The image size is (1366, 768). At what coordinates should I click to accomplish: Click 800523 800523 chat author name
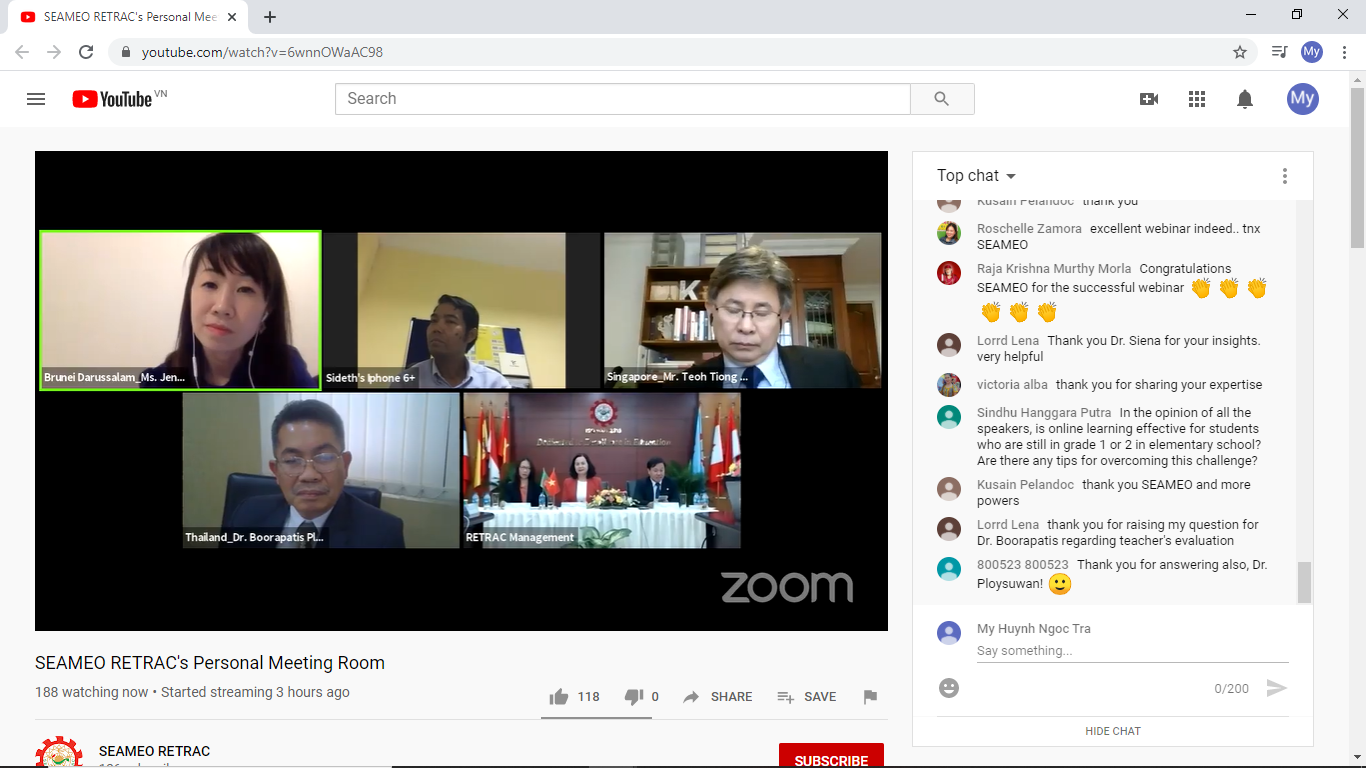pos(1022,565)
